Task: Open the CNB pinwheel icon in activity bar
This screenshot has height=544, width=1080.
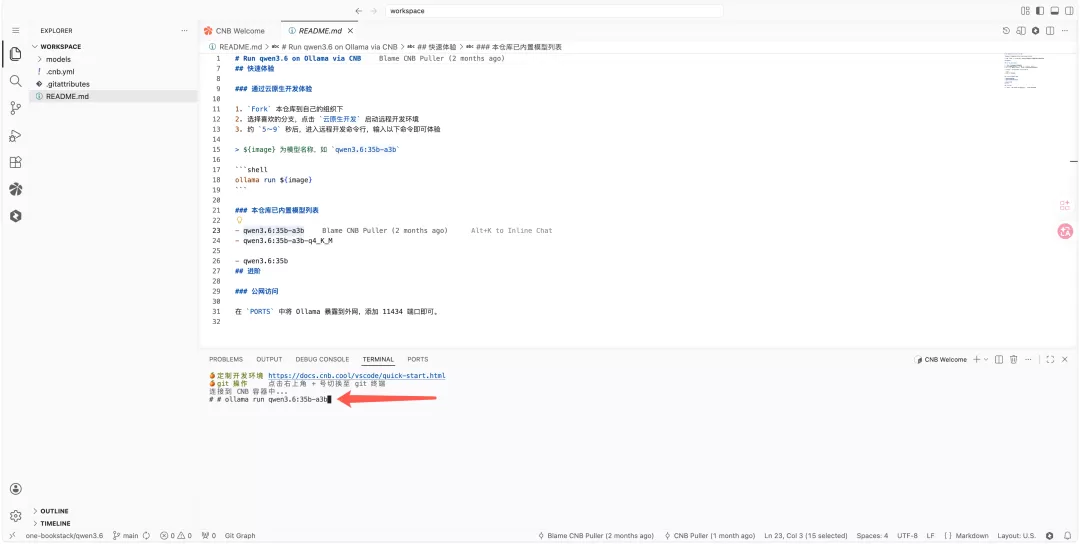Action: tap(15, 189)
